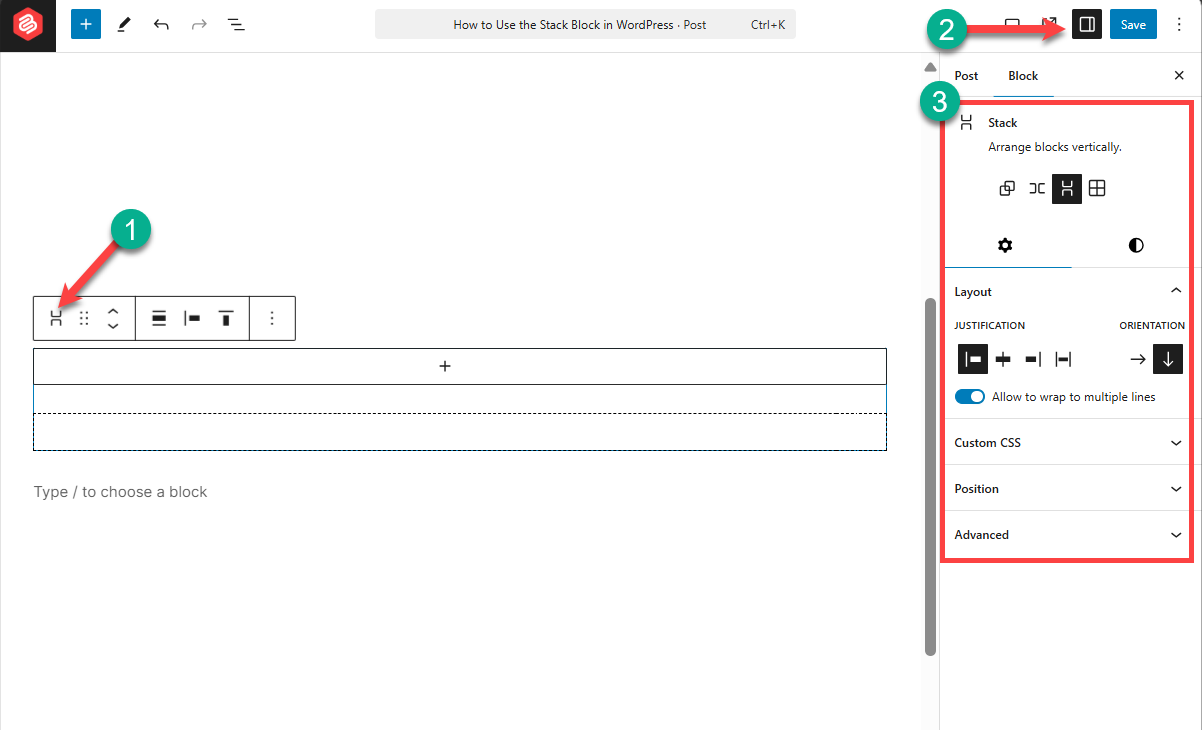Click the drag handle in block toolbar
The height and width of the screenshot is (730, 1202).
point(84,318)
